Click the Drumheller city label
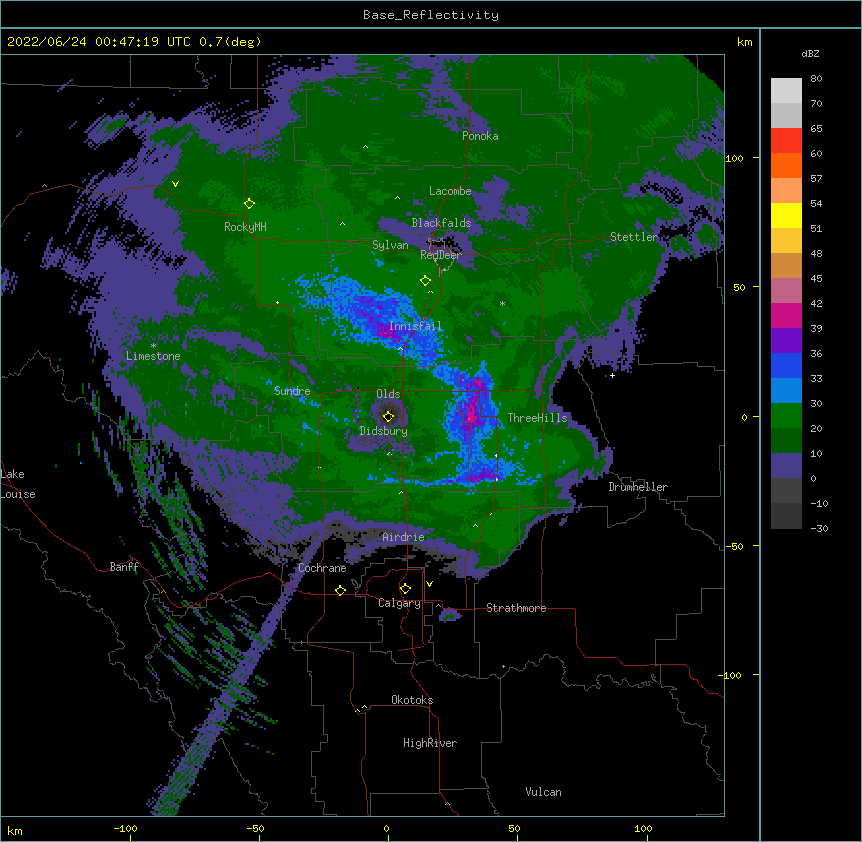This screenshot has height=842, width=862. 638,487
